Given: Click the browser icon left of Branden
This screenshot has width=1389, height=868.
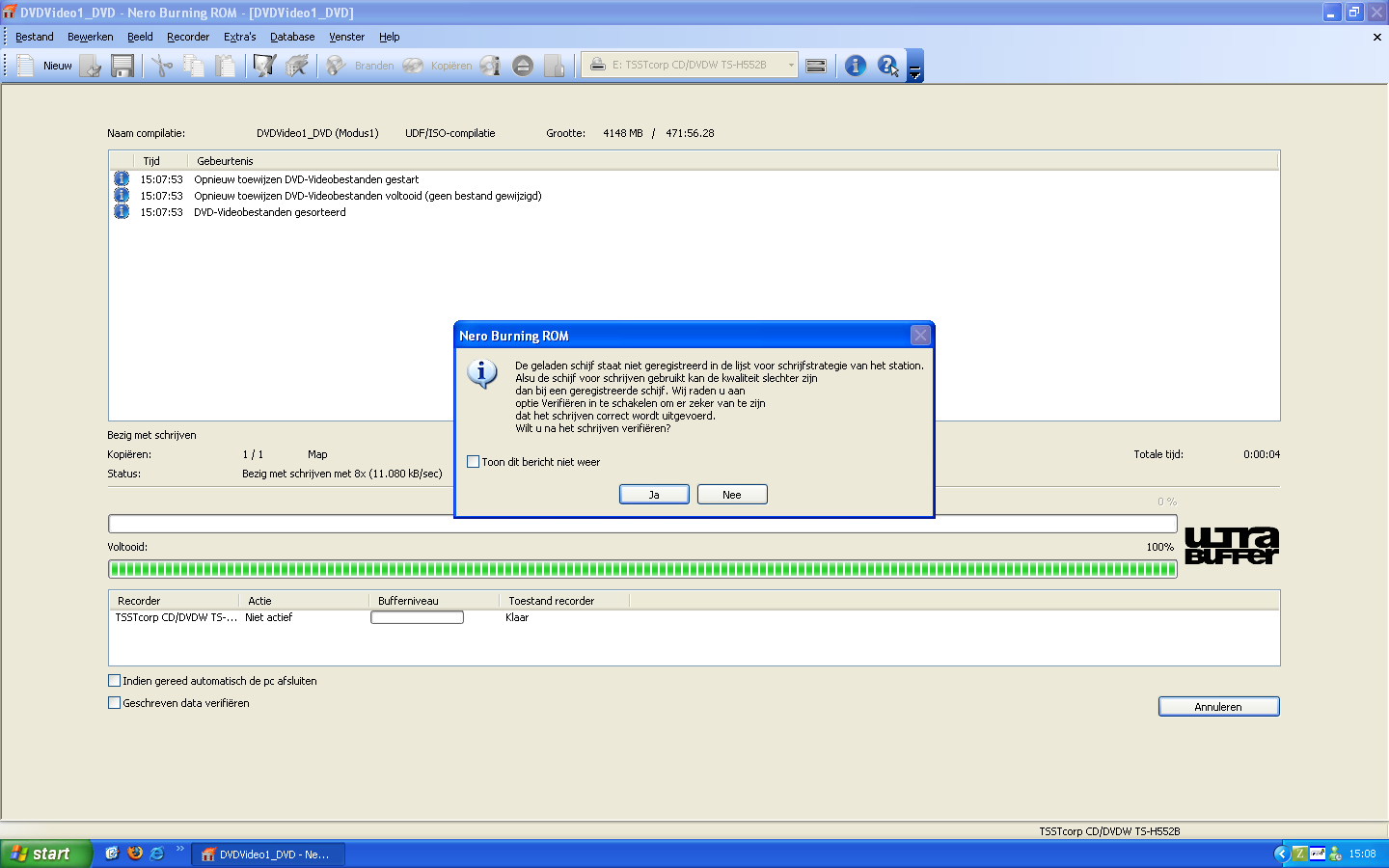Looking at the screenshot, I should pyautogui.click(x=297, y=66).
